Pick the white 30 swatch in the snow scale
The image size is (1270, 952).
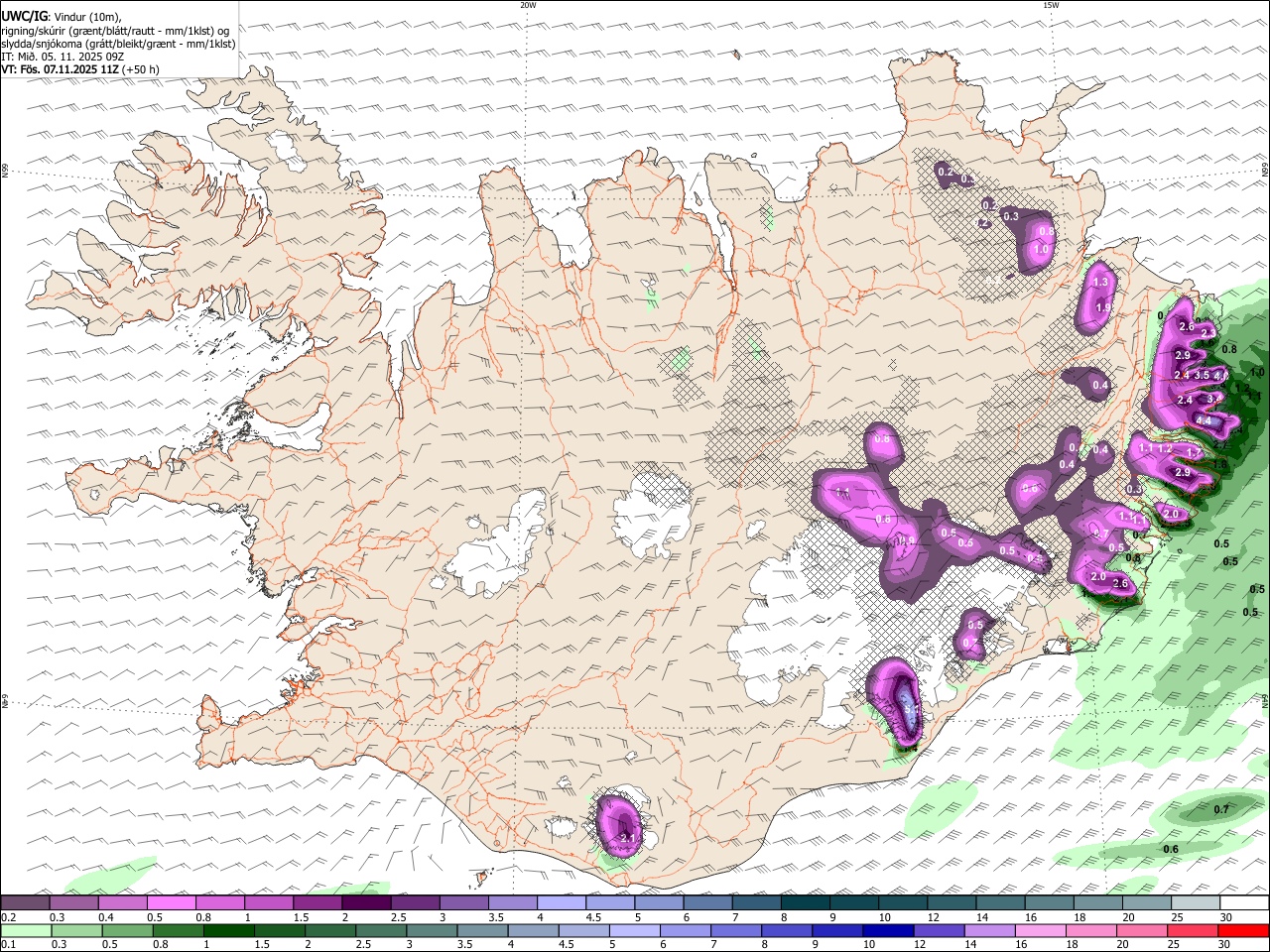point(1243,903)
